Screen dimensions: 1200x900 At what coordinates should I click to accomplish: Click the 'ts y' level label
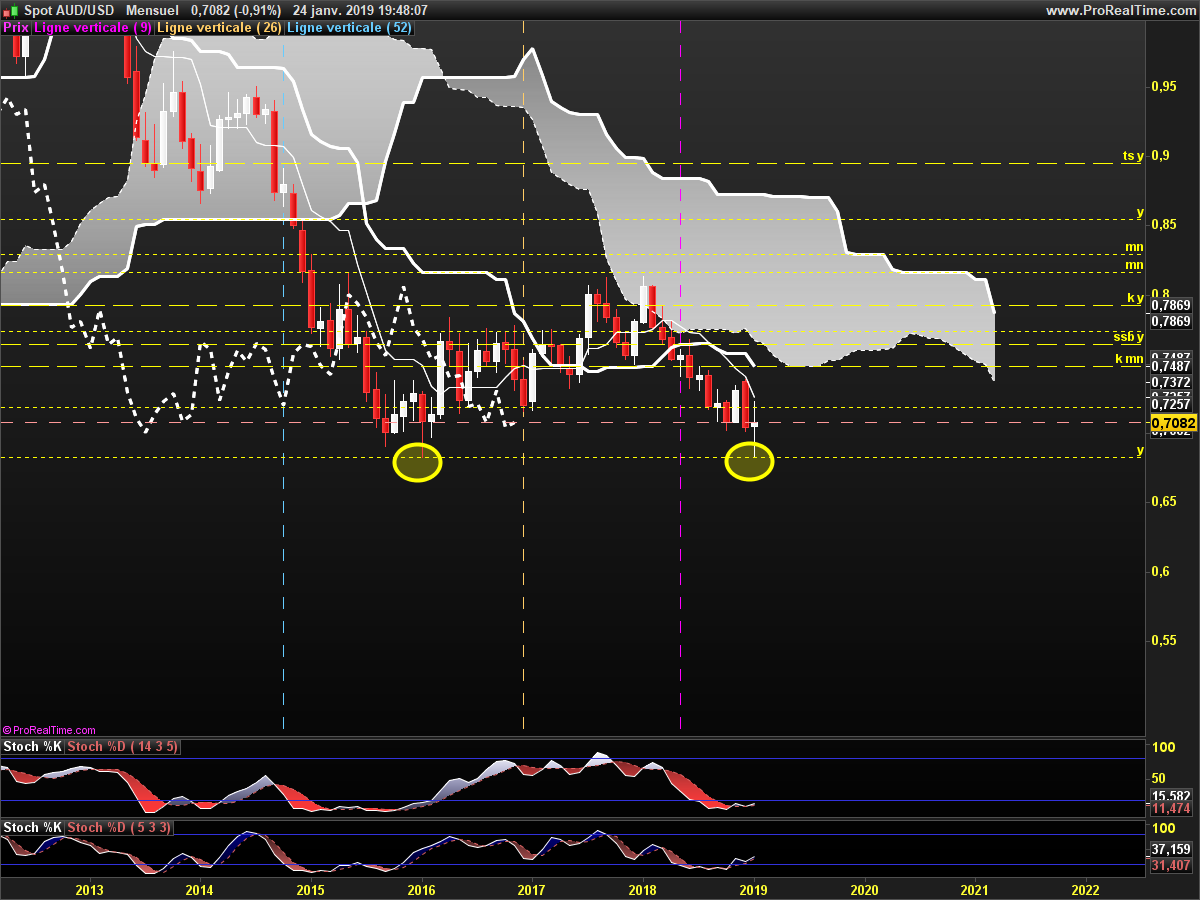(1132, 156)
